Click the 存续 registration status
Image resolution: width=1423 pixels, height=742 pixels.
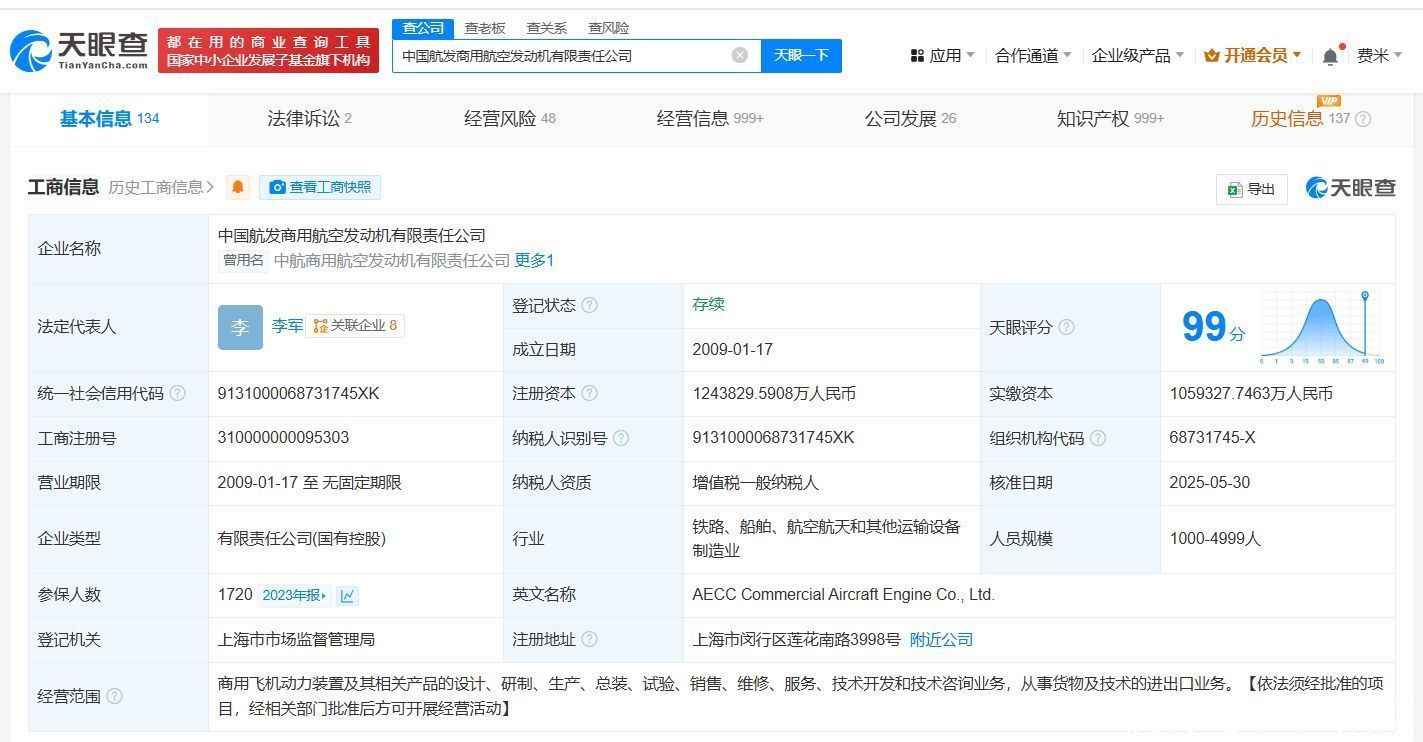[708, 305]
